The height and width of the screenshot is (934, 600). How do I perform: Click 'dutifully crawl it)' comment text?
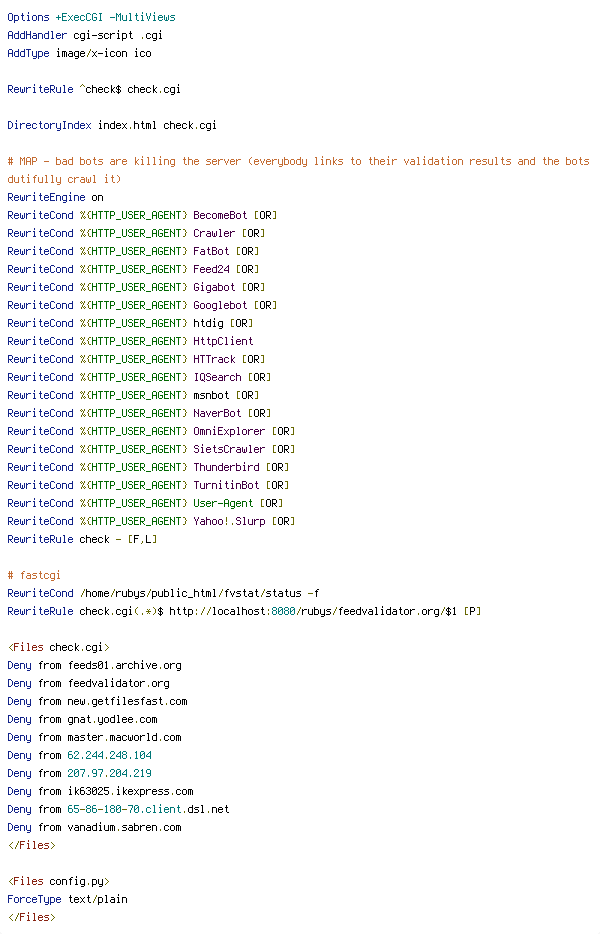point(64,179)
